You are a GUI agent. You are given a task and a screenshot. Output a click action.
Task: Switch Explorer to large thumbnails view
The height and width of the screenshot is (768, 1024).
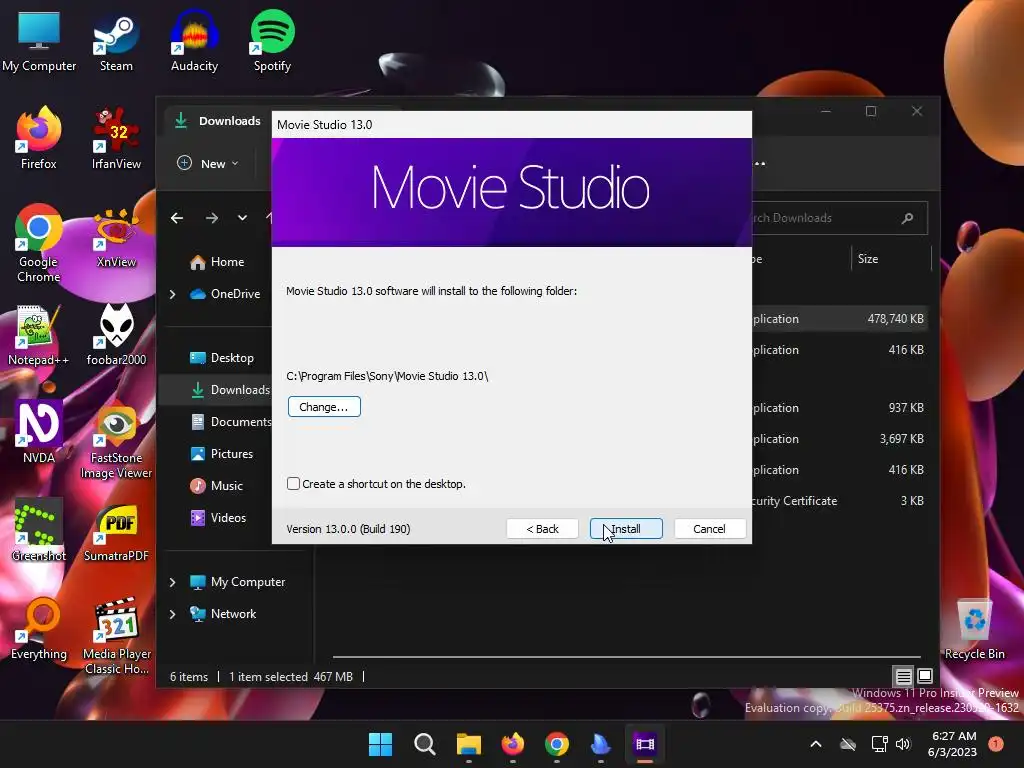point(925,677)
